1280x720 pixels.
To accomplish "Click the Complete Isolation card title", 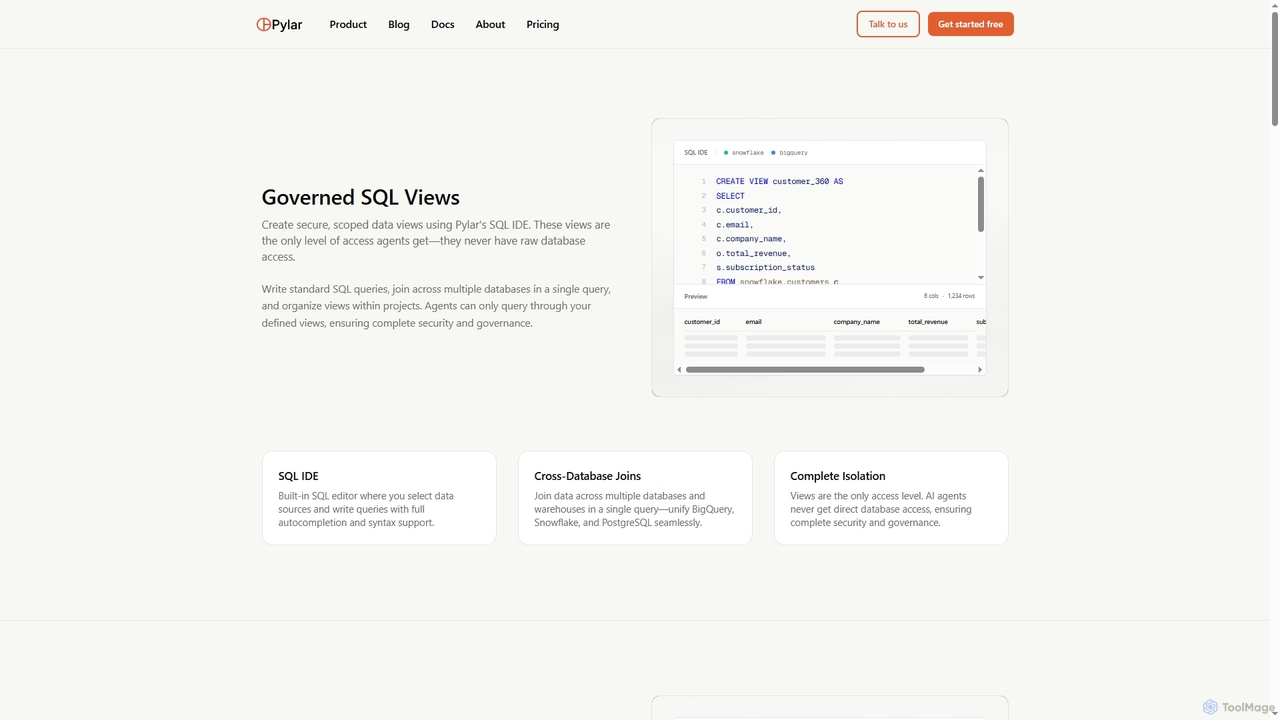I will (838, 476).
